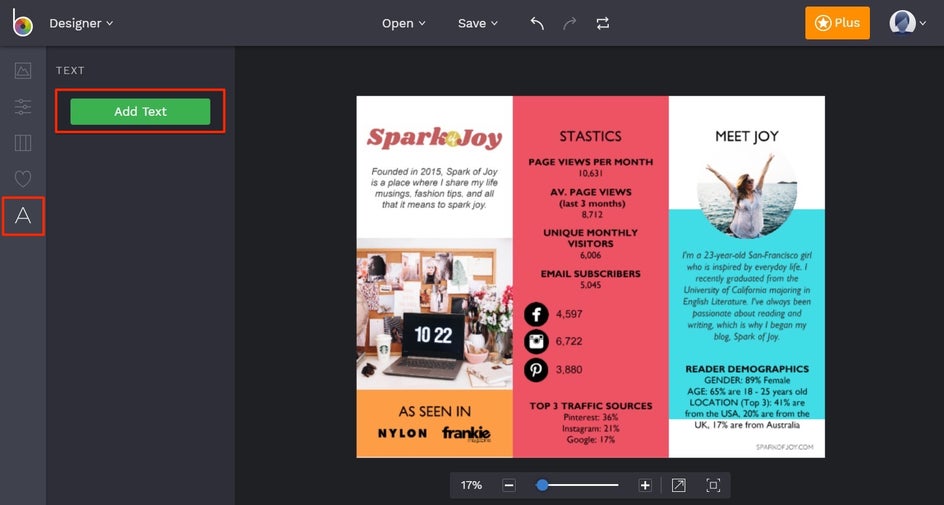Zoom out with the minus button
944x505 pixels.
[509, 485]
